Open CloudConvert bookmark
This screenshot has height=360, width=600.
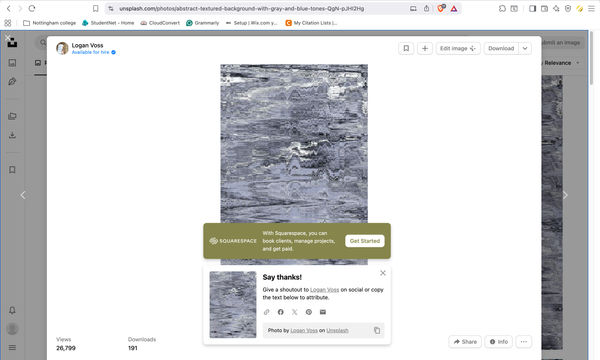point(160,23)
